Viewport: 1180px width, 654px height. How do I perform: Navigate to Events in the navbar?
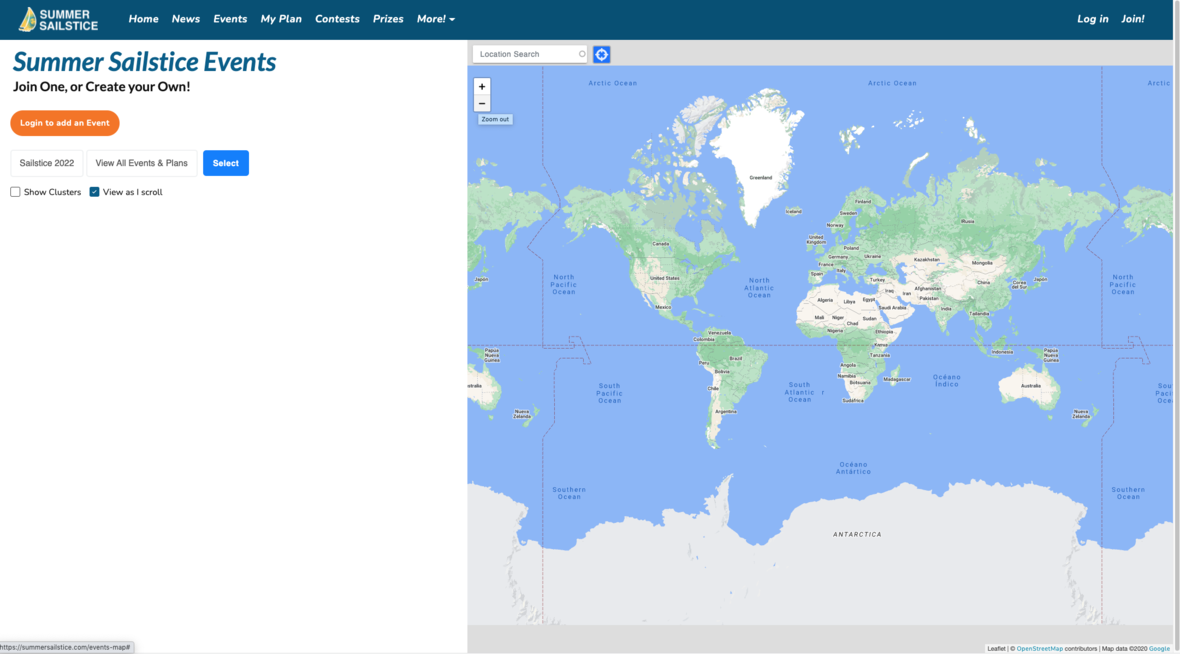(230, 19)
